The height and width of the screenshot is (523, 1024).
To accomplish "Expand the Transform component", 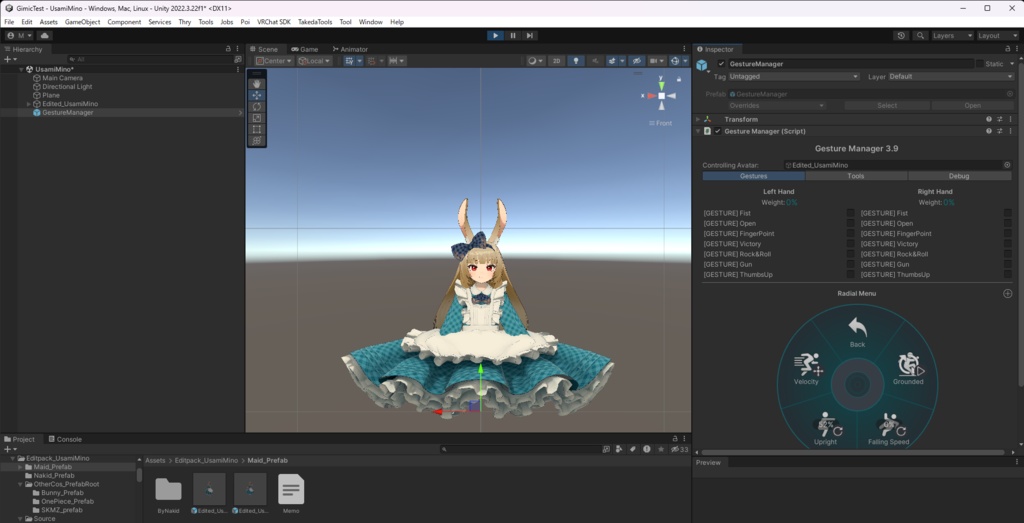I will tap(698, 119).
